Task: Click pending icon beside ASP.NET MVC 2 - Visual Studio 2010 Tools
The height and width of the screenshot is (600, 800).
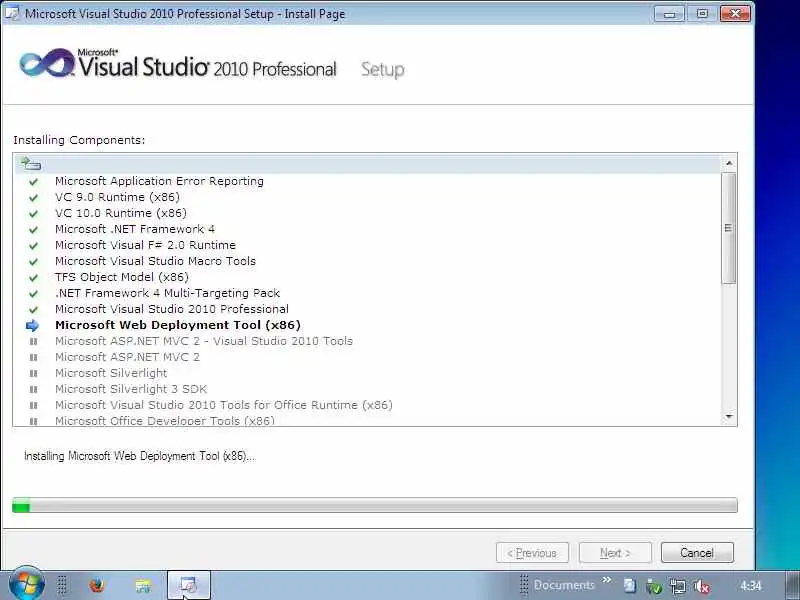Action: click(x=33, y=341)
